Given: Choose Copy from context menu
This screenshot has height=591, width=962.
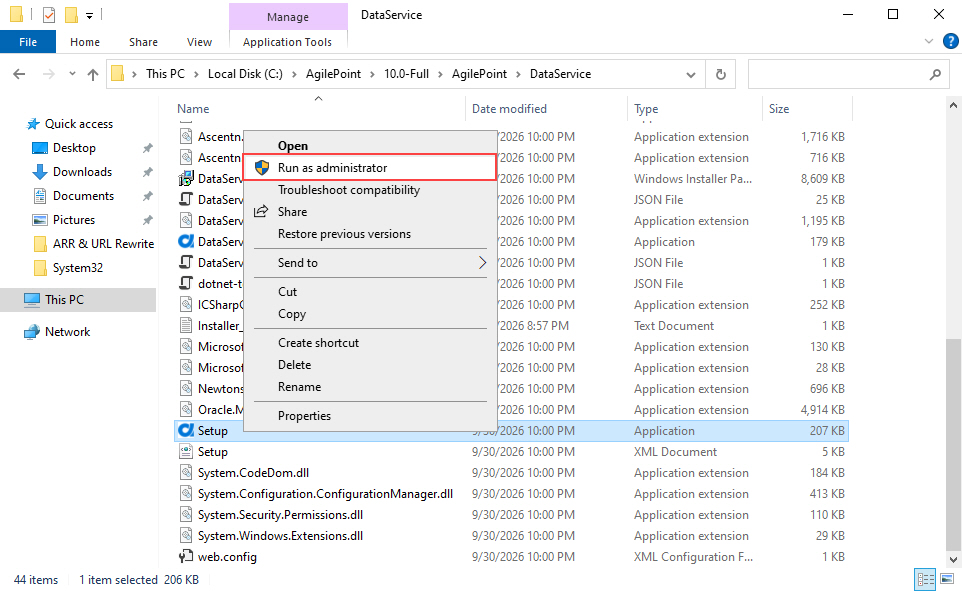Looking at the screenshot, I should click(x=369, y=314).
